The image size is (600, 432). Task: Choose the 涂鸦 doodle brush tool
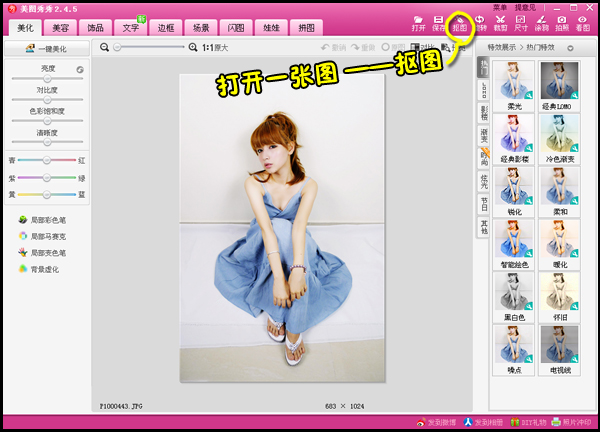(x=541, y=23)
